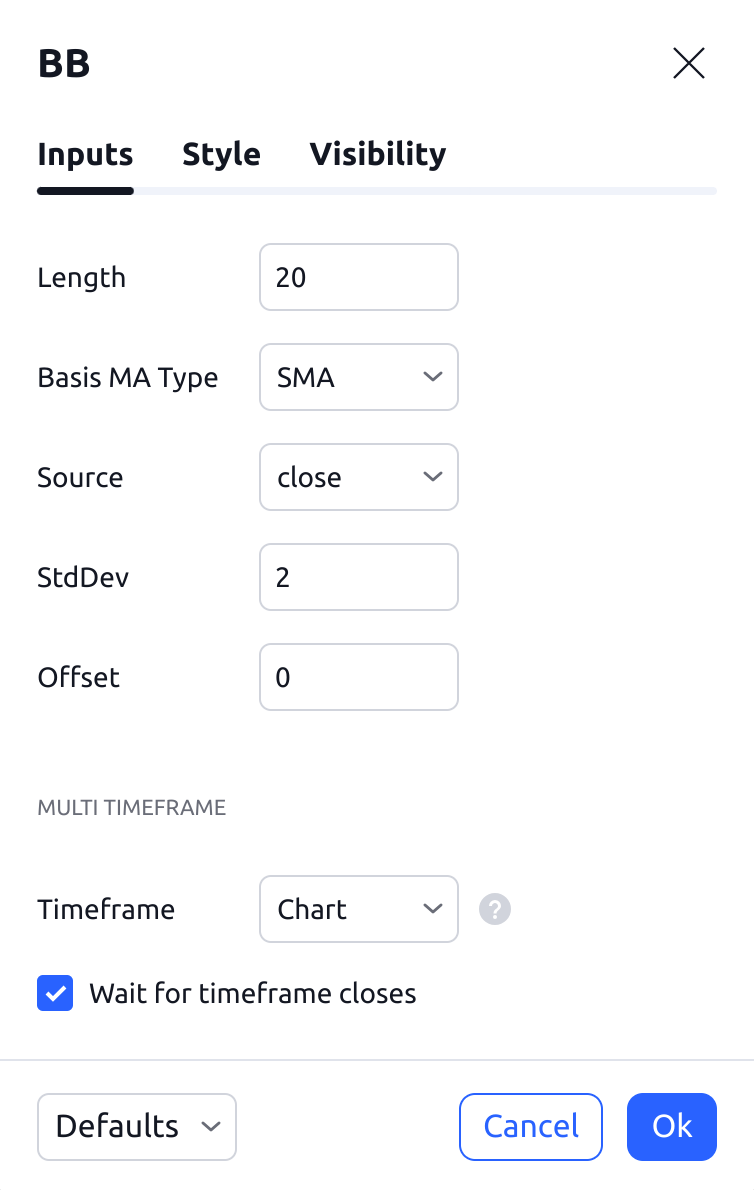This screenshot has width=754, height=1190.
Task: Open the Timeframe dropdown set to Chart
Action: (358, 909)
